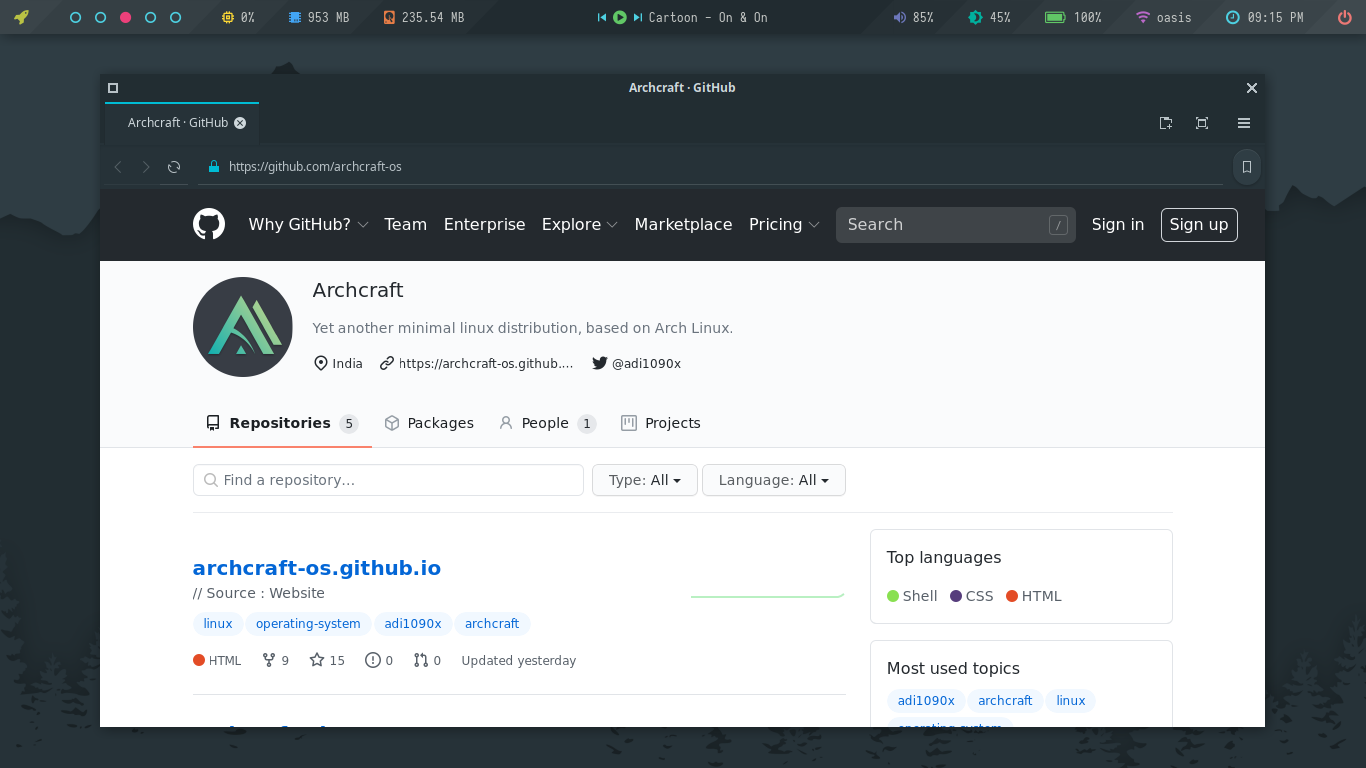The height and width of the screenshot is (768, 1366).
Task: Click the CSS language in Top languages
Action: [972, 596]
